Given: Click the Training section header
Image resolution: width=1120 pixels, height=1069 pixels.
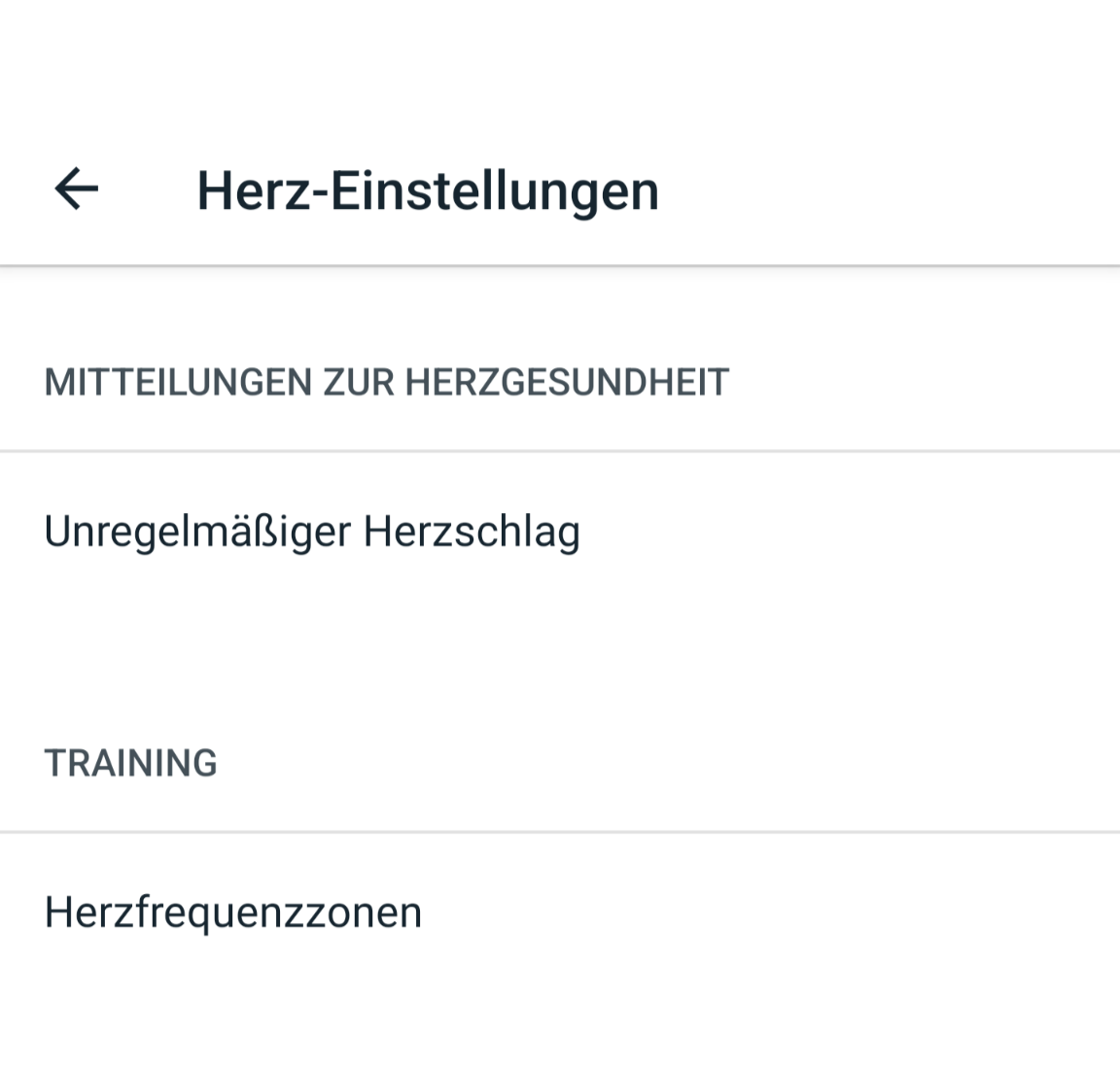Looking at the screenshot, I should point(130,763).
